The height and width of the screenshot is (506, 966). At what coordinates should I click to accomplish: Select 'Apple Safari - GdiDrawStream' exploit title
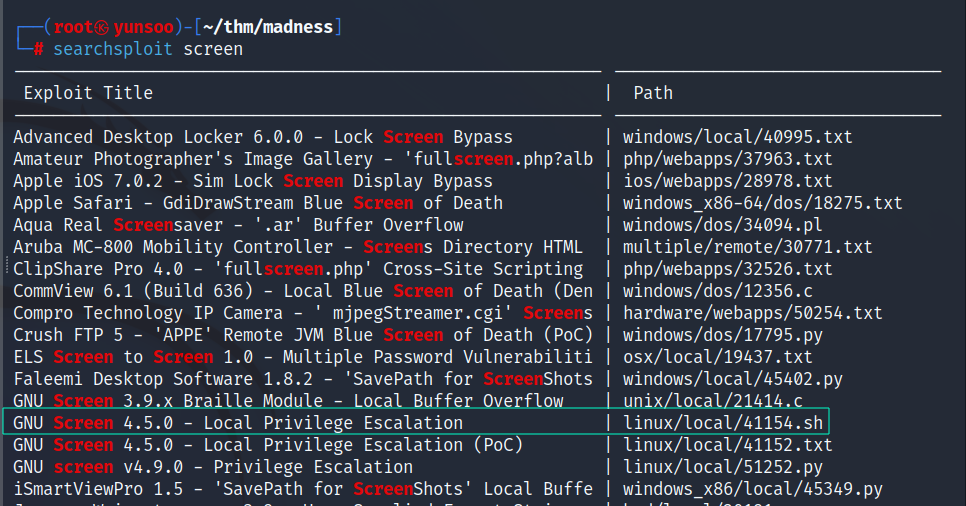point(258,203)
